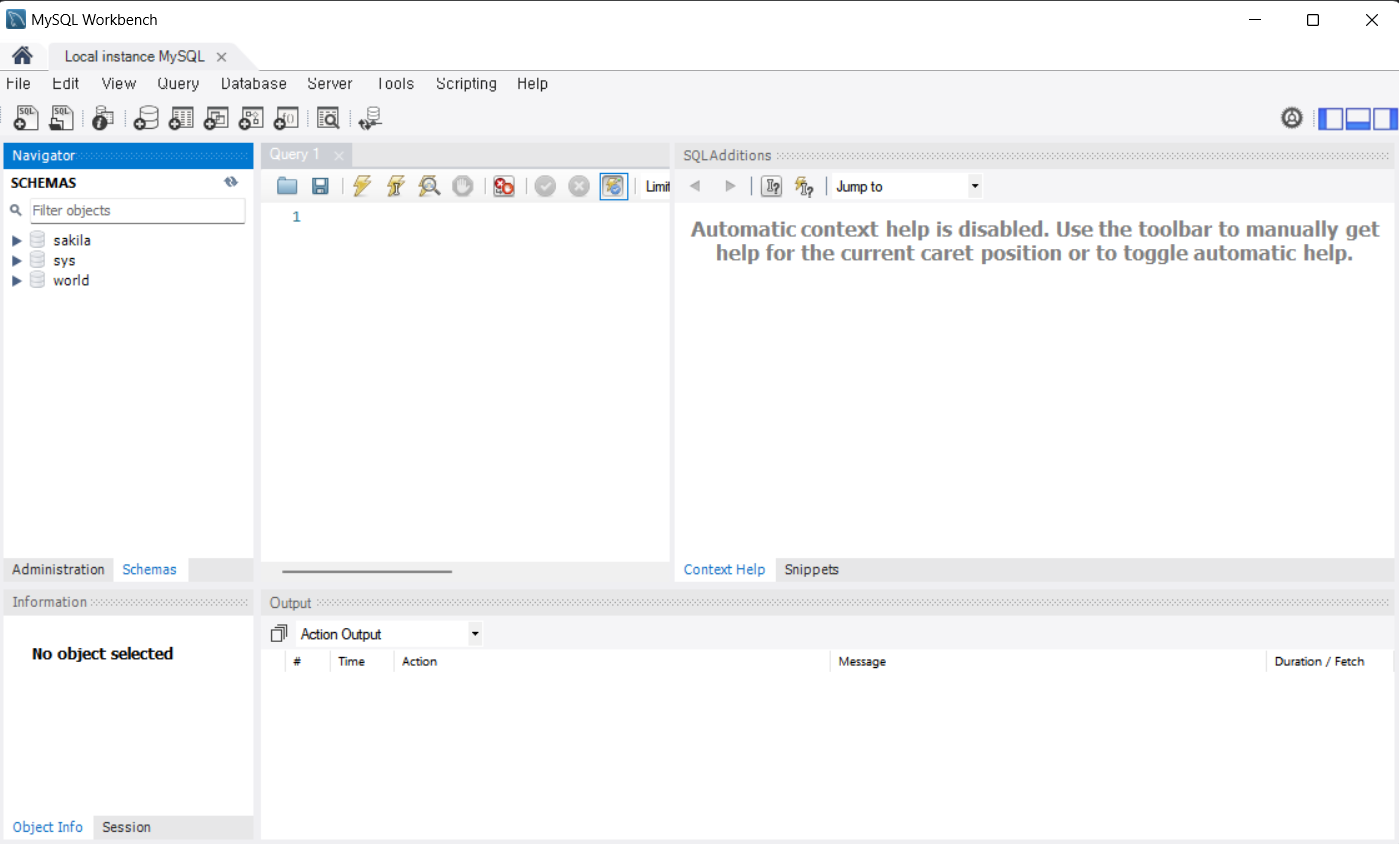Toggle automatic context help

coord(804,186)
